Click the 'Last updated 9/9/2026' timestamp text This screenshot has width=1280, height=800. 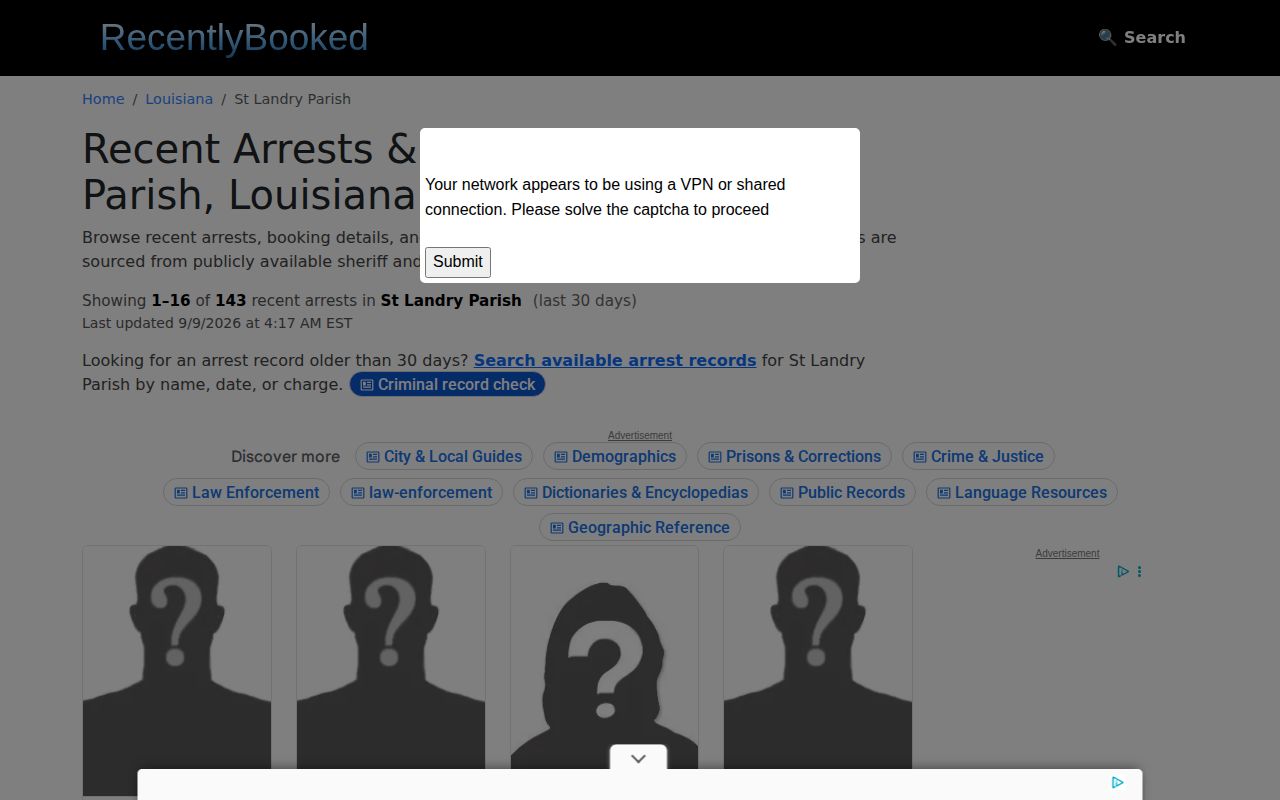coord(217,323)
